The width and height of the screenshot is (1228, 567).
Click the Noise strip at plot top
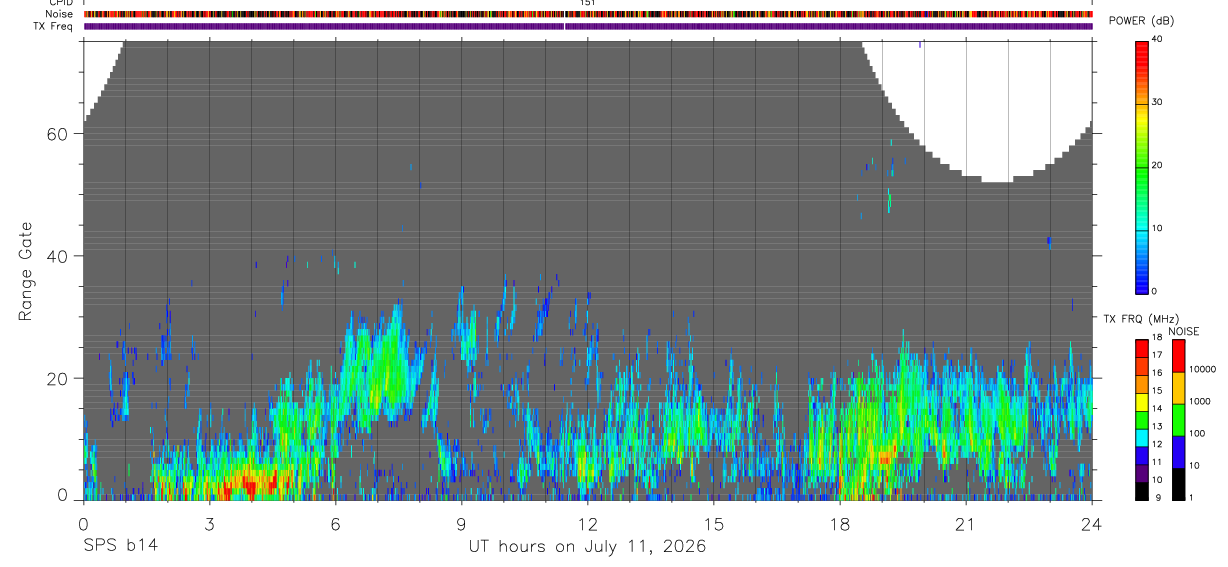click(x=588, y=14)
